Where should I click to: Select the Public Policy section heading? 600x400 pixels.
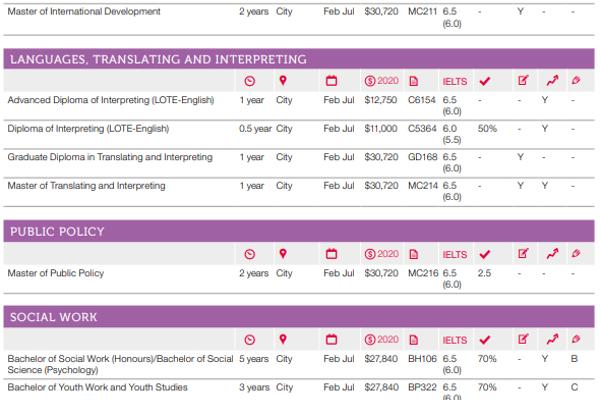57,232
